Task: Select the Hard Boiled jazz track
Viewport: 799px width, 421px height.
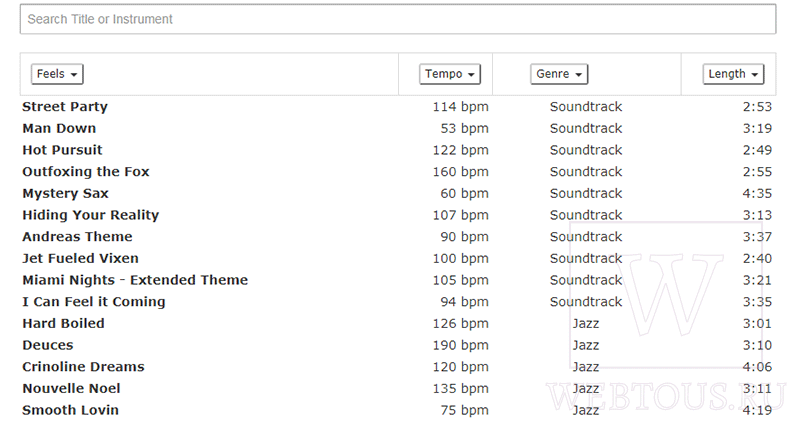Action: (63, 324)
